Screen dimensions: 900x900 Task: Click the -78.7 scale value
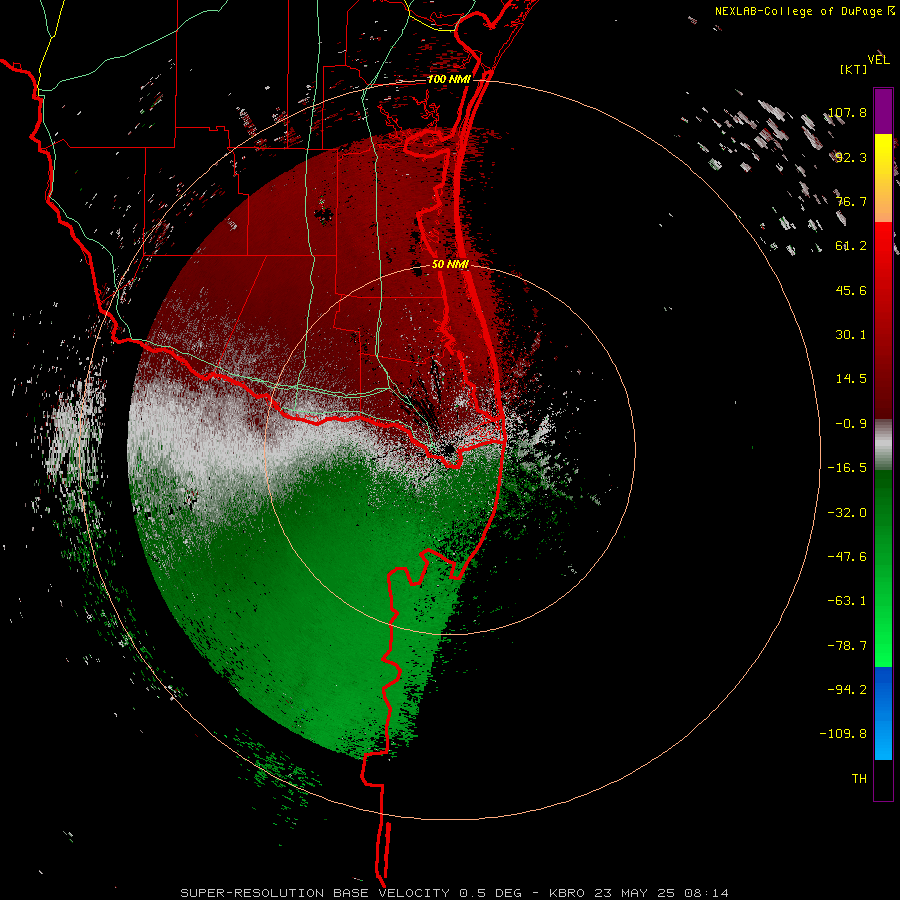coord(847,646)
